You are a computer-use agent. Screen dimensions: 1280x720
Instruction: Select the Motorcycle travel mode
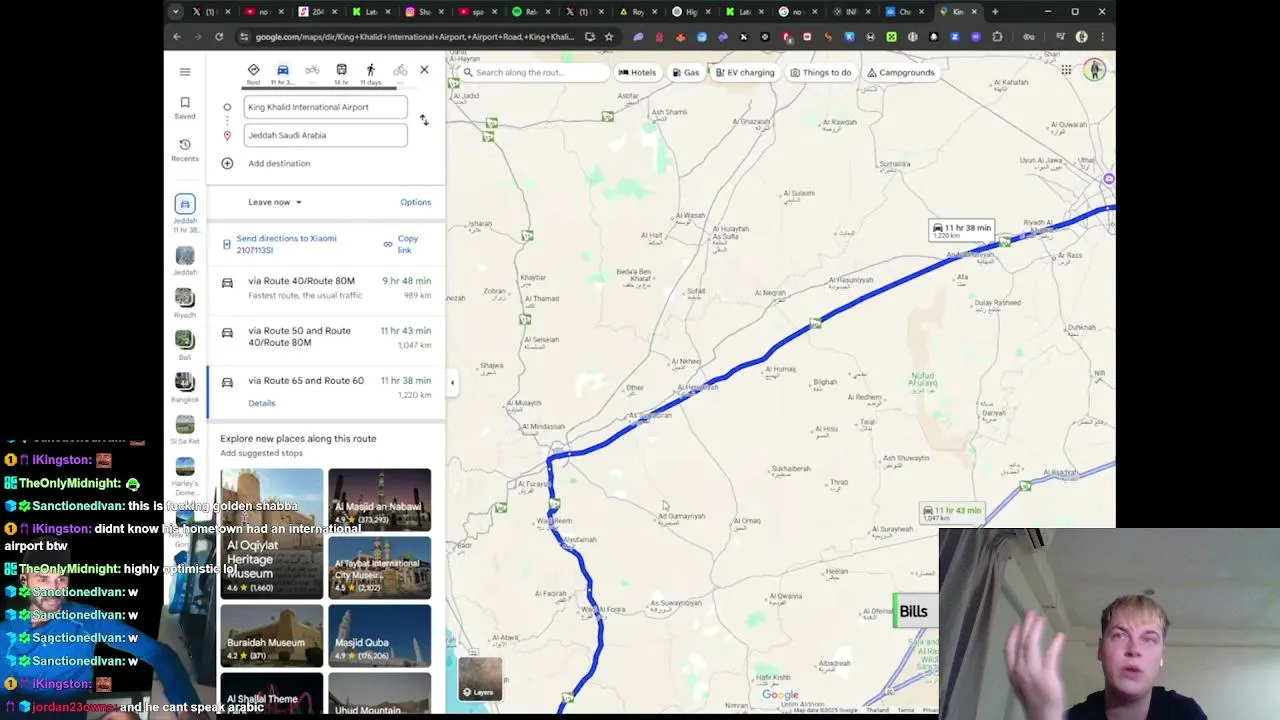tap(312, 72)
